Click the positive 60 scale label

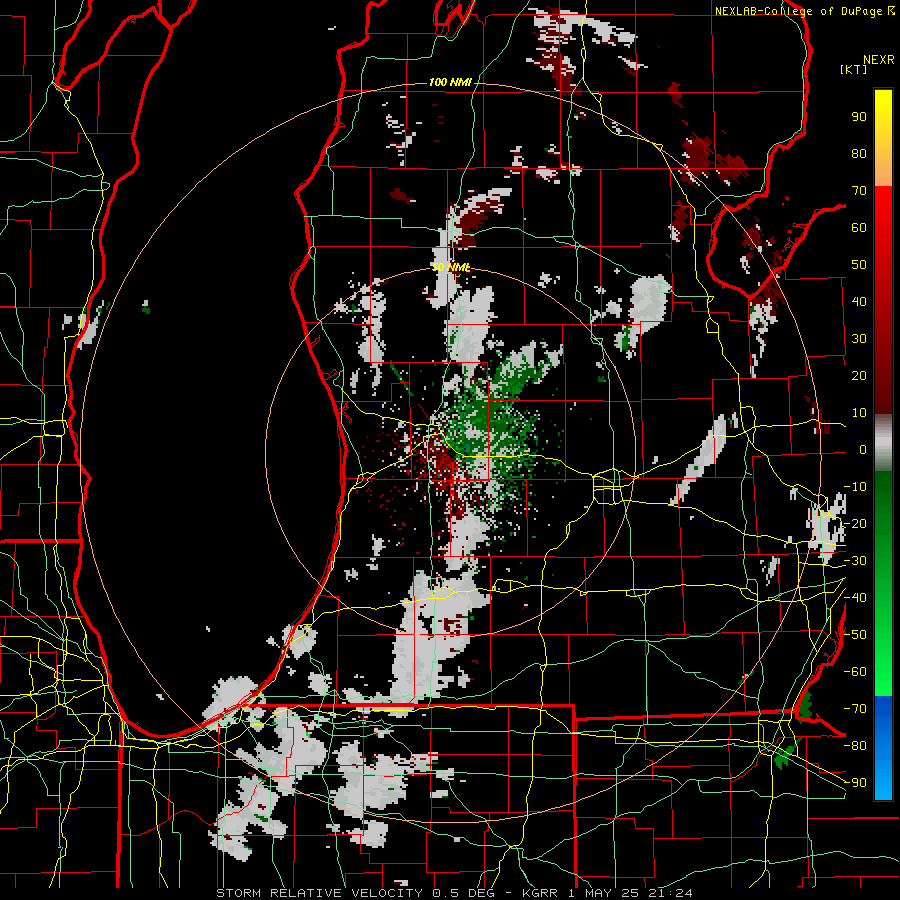point(859,228)
